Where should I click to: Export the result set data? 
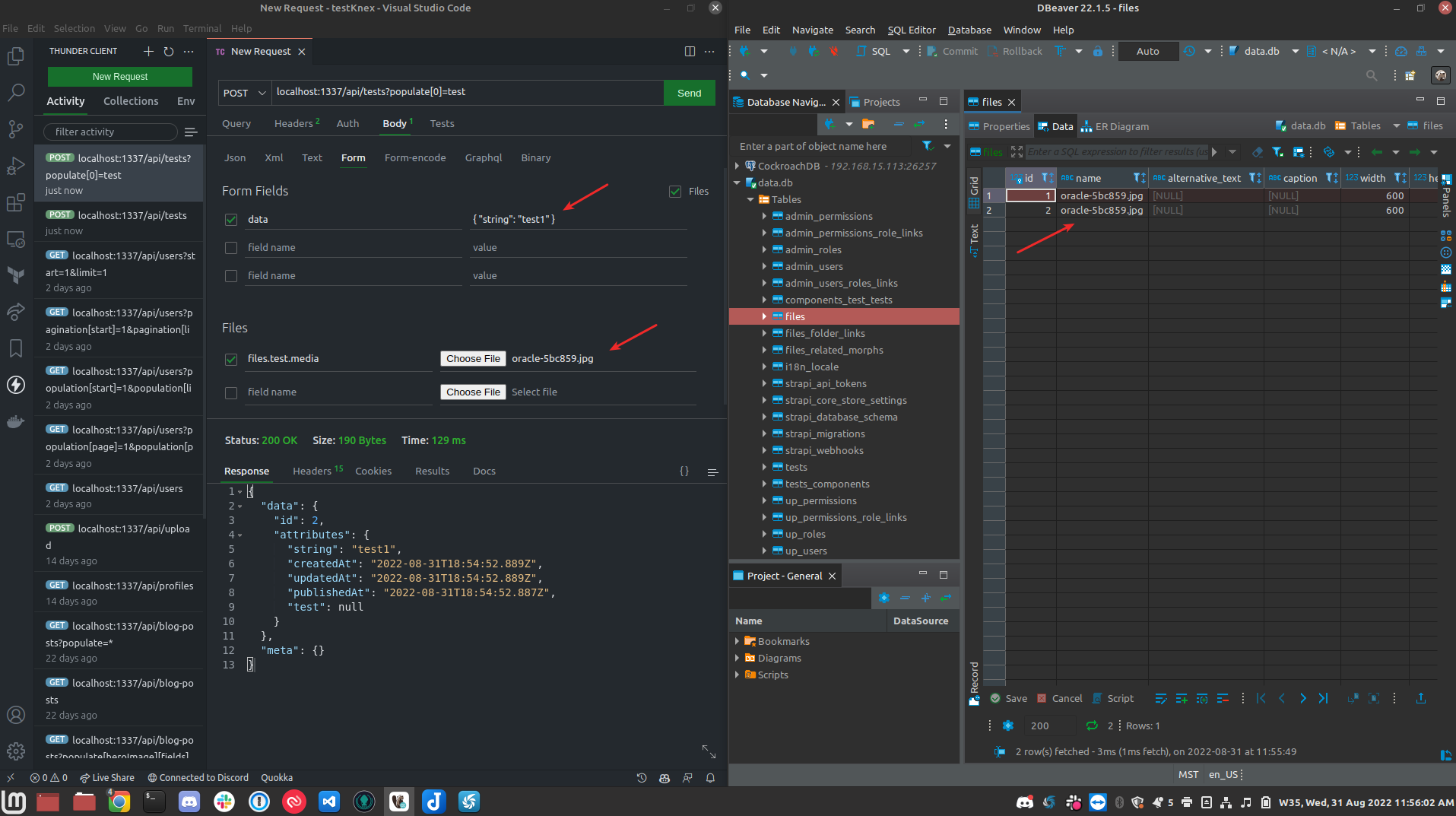[x=1421, y=699]
